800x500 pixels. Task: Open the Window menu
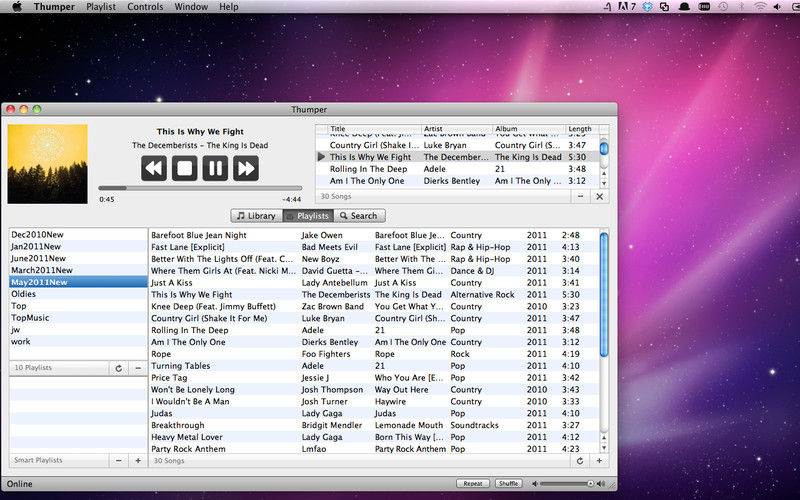191,7
